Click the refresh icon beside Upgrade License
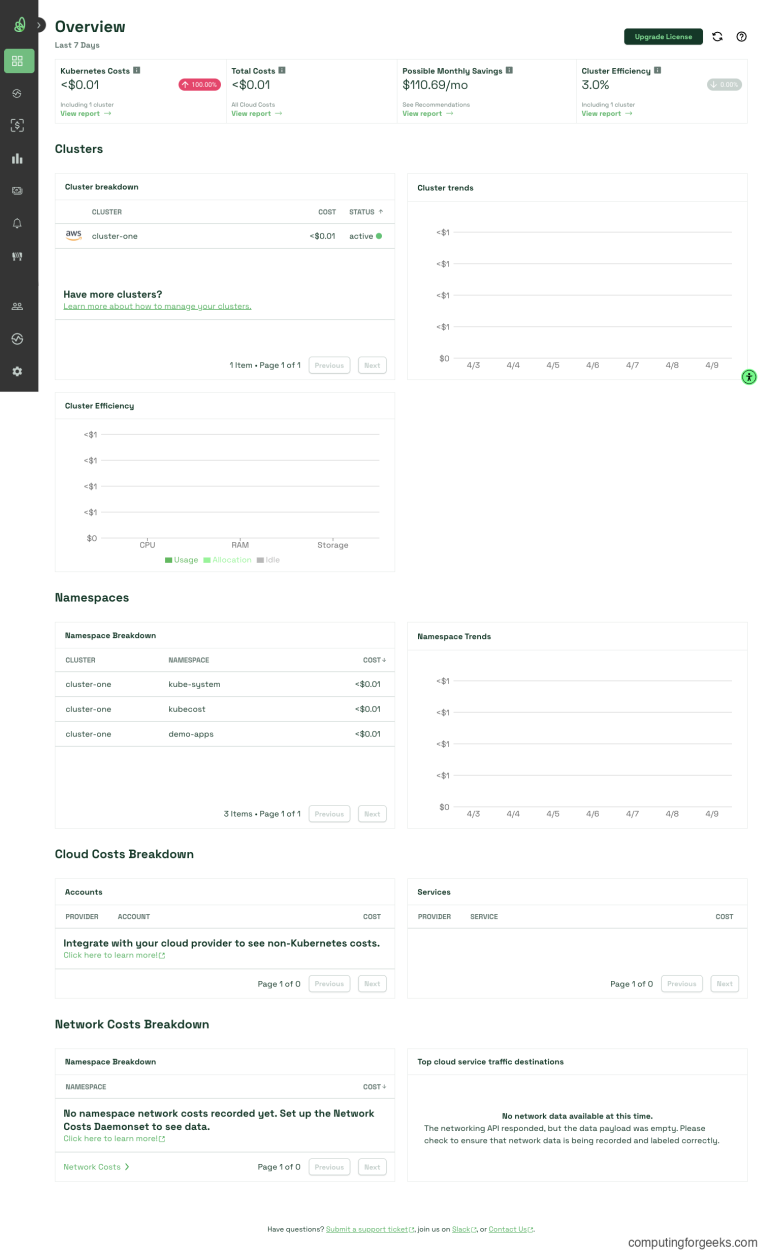The image size is (768, 1259). (717, 37)
